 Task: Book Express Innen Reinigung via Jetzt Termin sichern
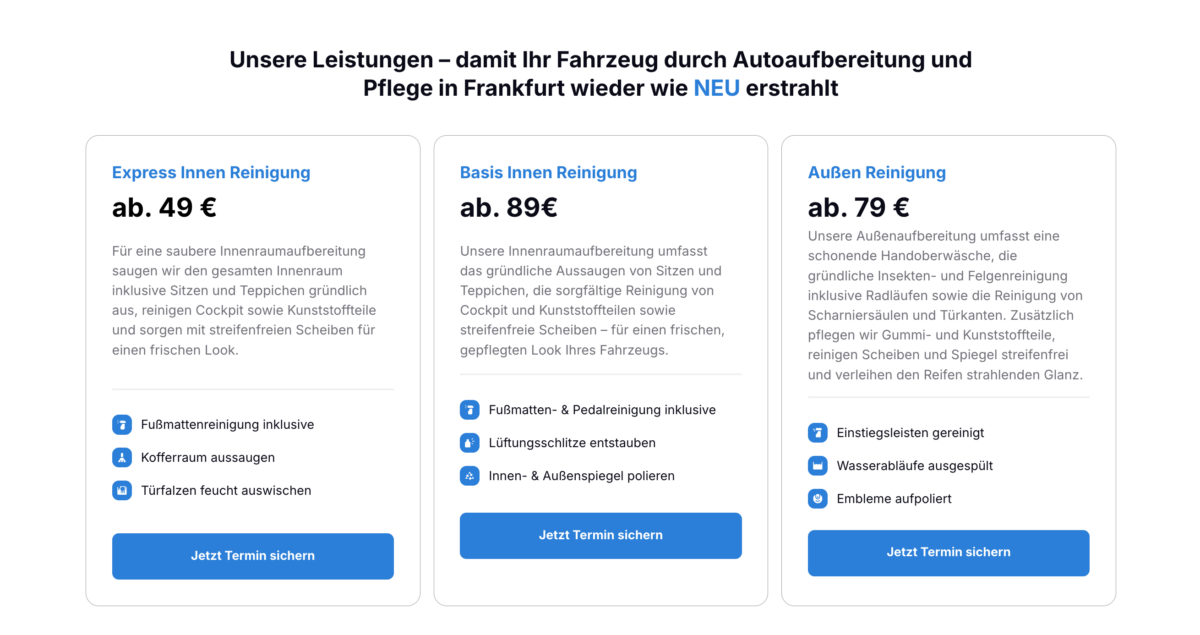tap(253, 556)
